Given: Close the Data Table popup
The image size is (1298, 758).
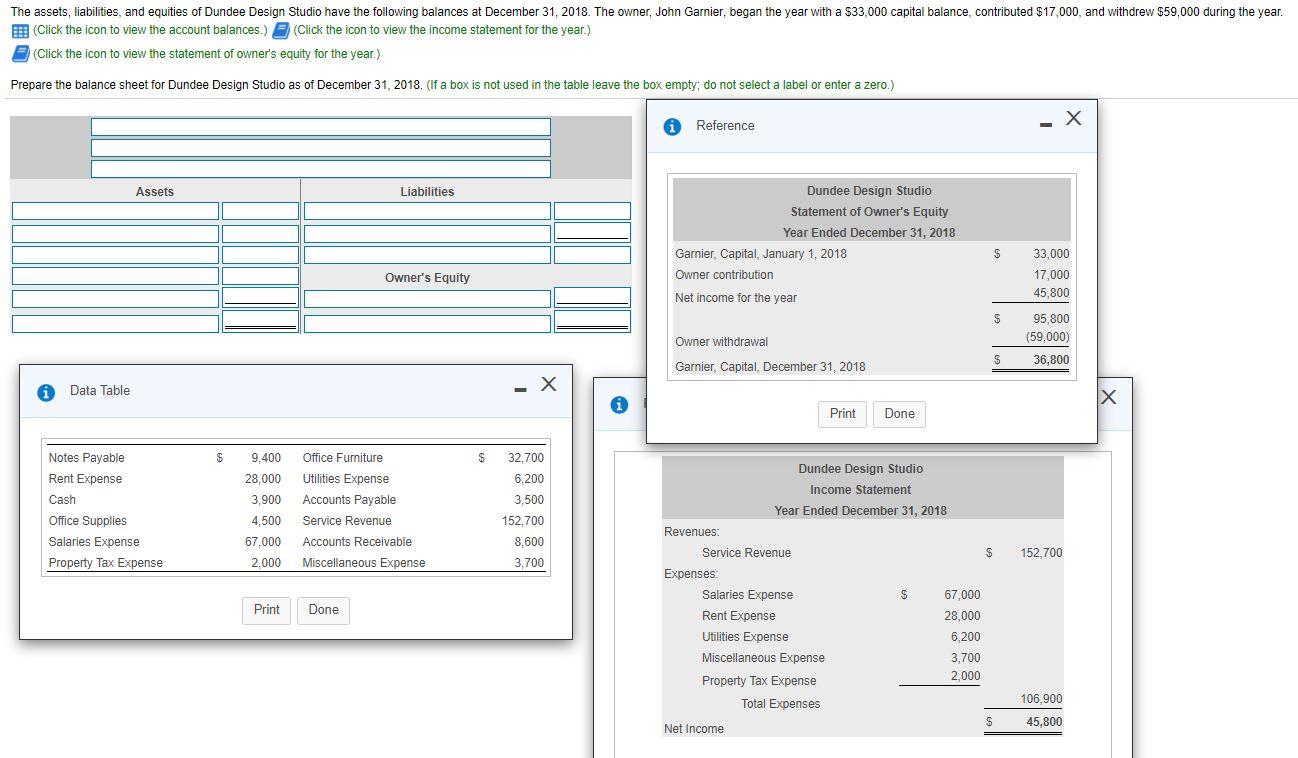Looking at the screenshot, I should point(548,384).
